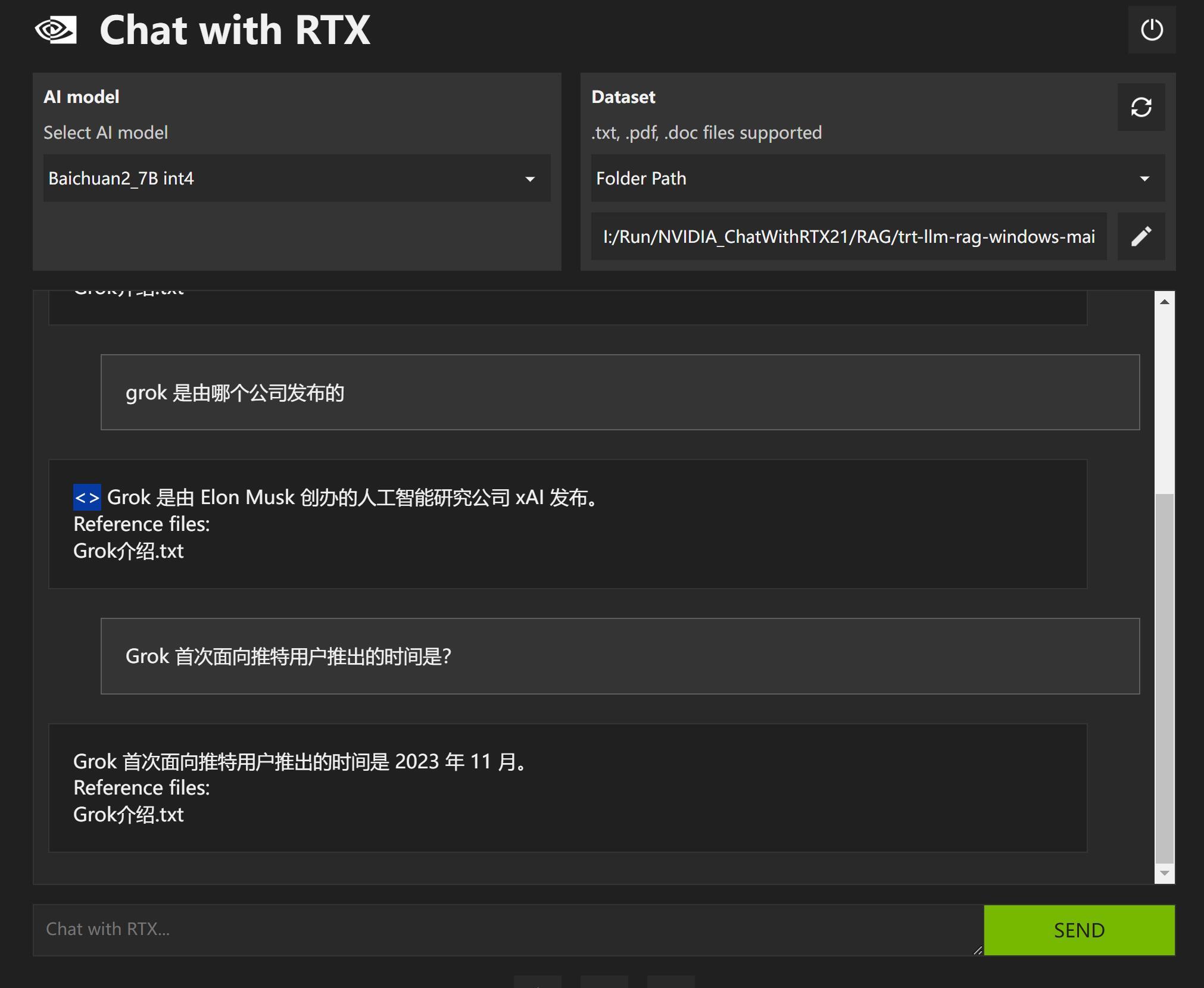Click the 'Select AI model' label
The height and width of the screenshot is (988, 1204).
tap(106, 133)
